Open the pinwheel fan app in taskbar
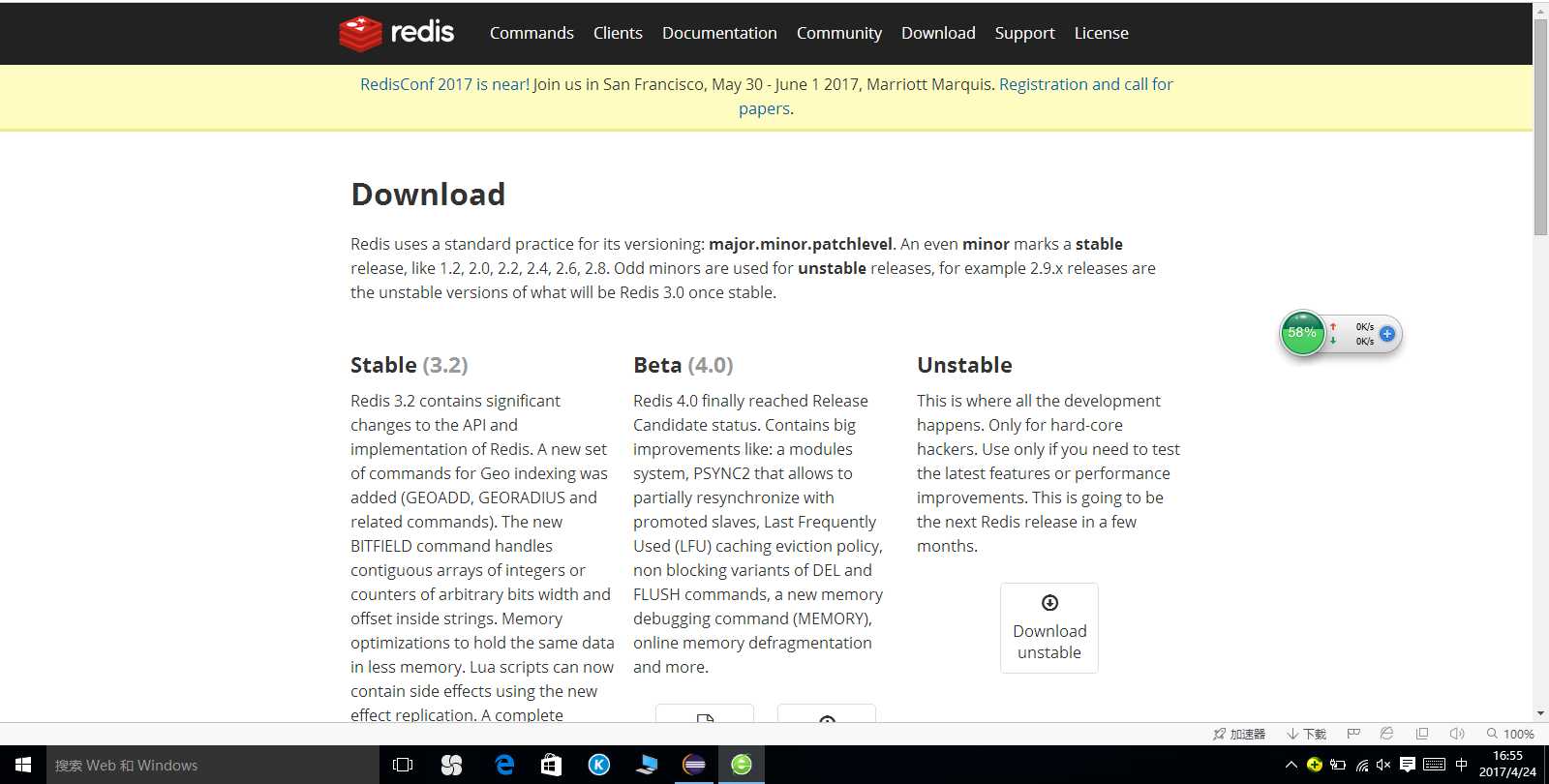The height and width of the screenshot is (784, 1549). 451,765
